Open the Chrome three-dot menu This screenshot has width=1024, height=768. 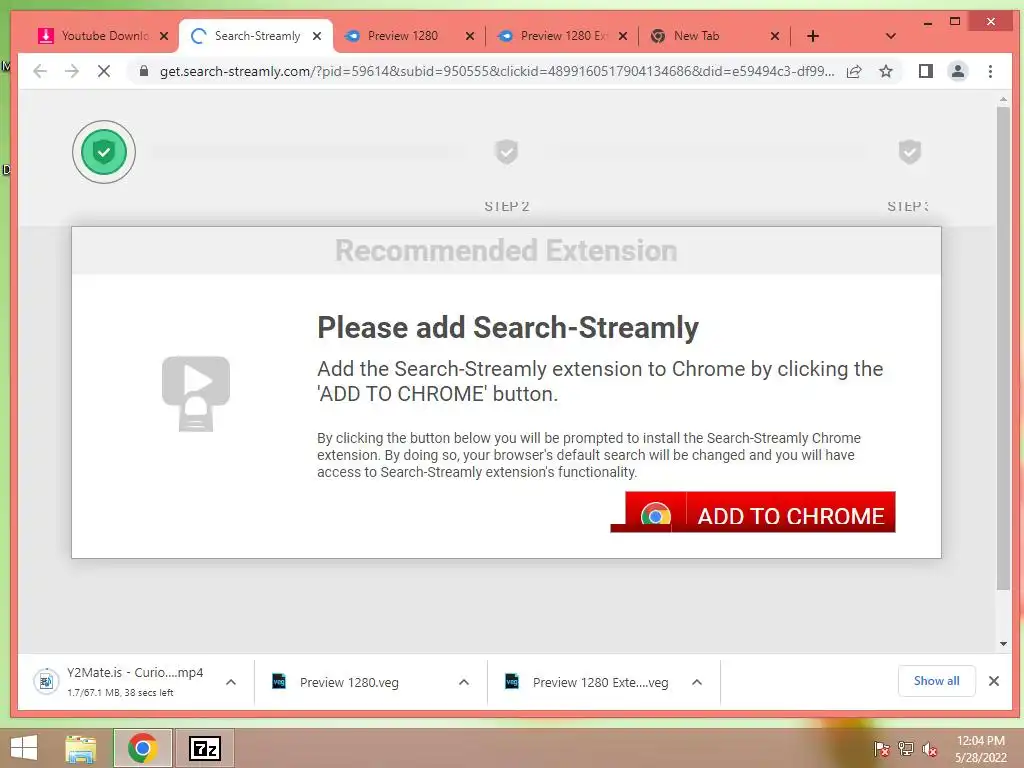tap(990, 71)
